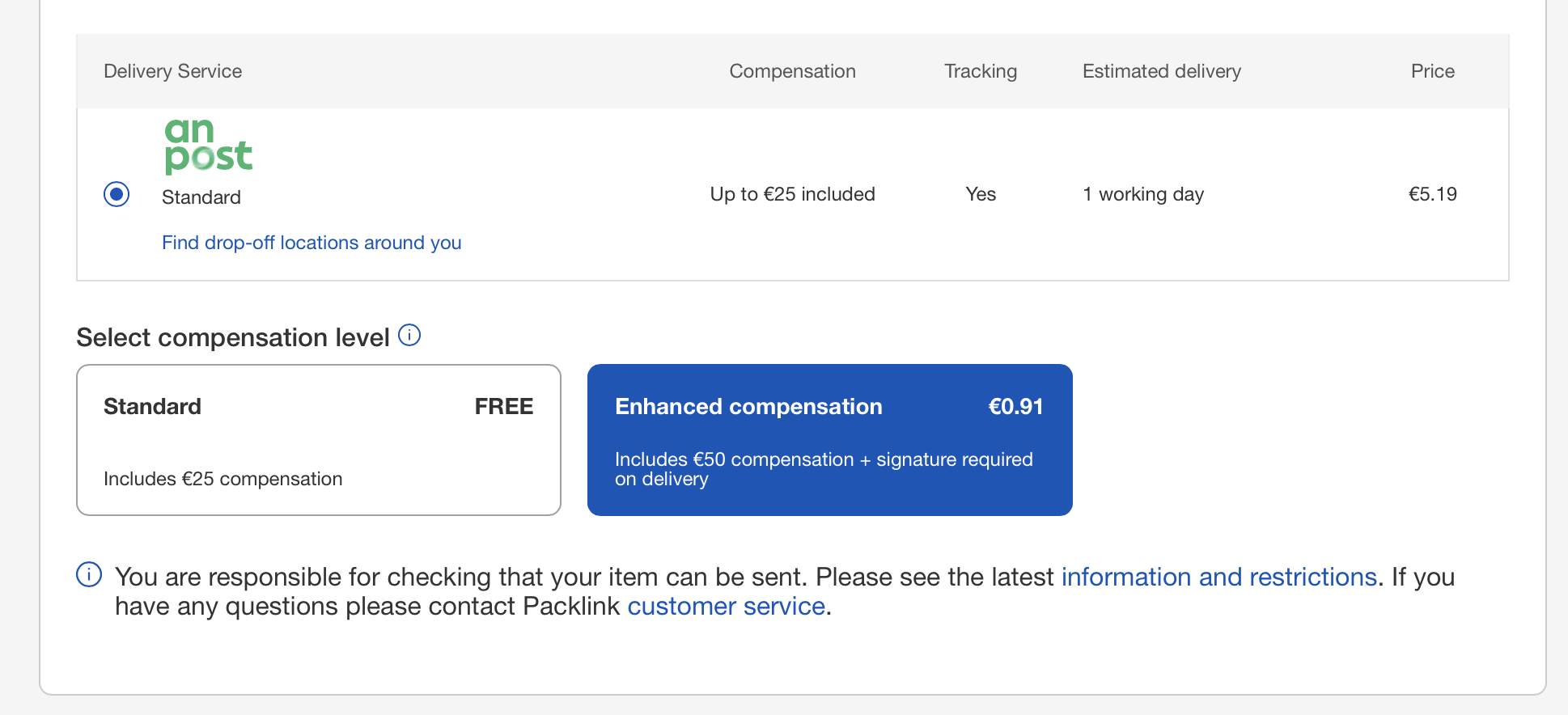
Task: Contact Packlink customer service link
Action: 727,606
